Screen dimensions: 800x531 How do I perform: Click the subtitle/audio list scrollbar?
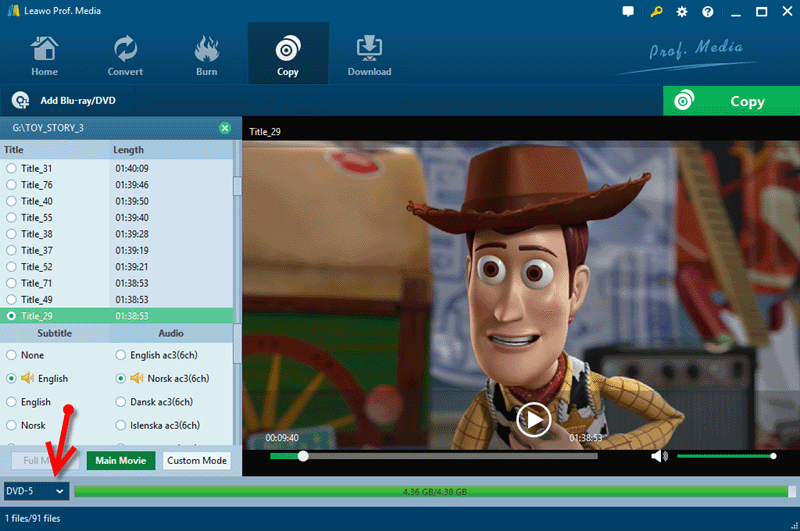click(237, 344)
